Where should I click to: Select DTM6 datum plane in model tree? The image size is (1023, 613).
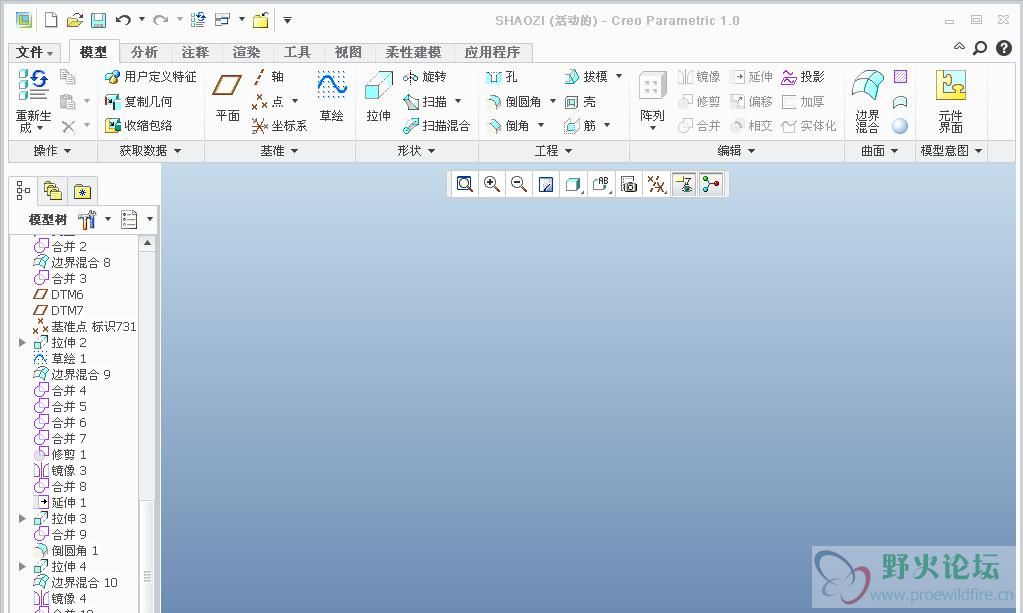[58, 294]
